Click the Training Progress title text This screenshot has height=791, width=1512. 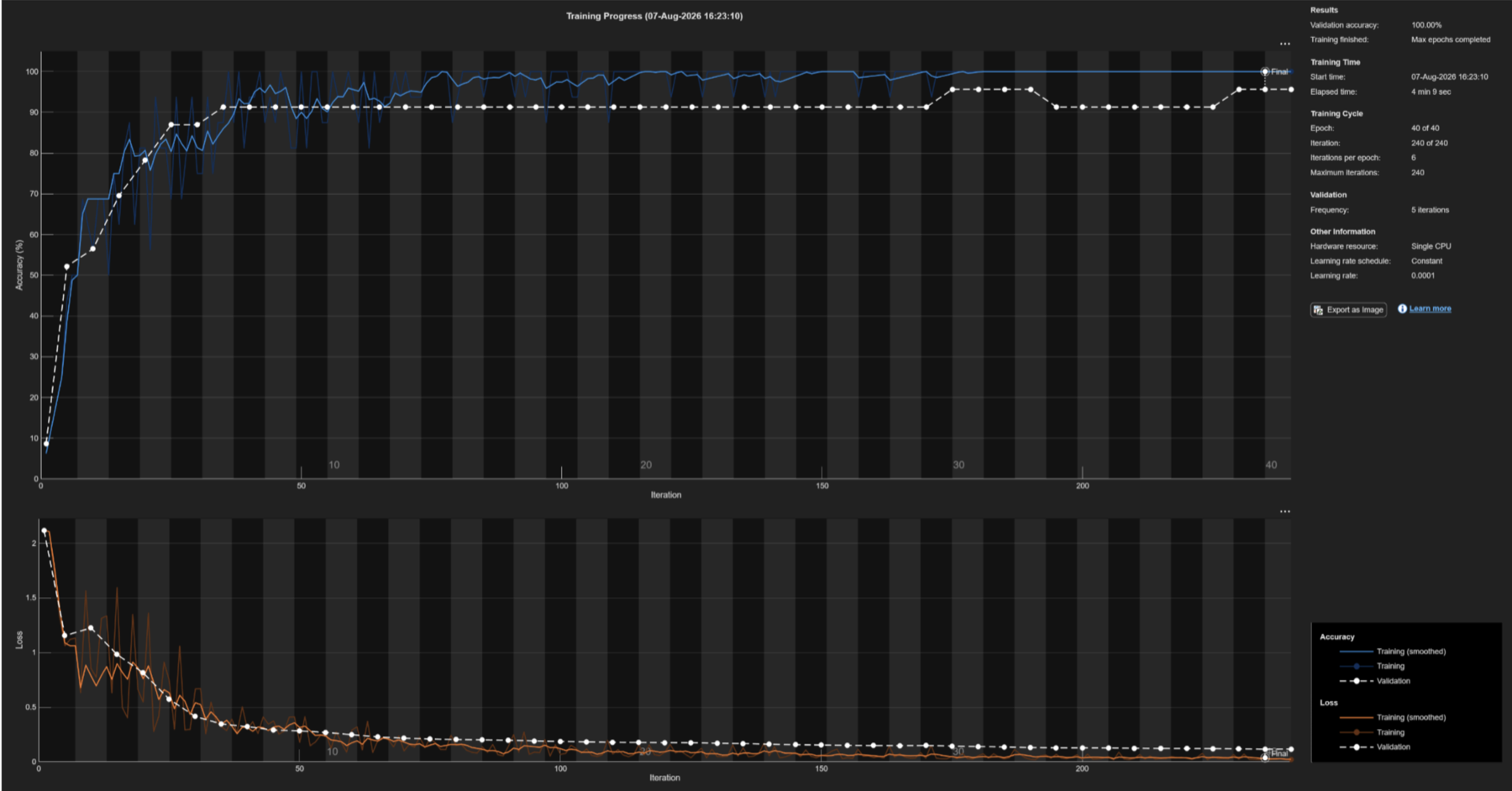[x=654, y=16]
